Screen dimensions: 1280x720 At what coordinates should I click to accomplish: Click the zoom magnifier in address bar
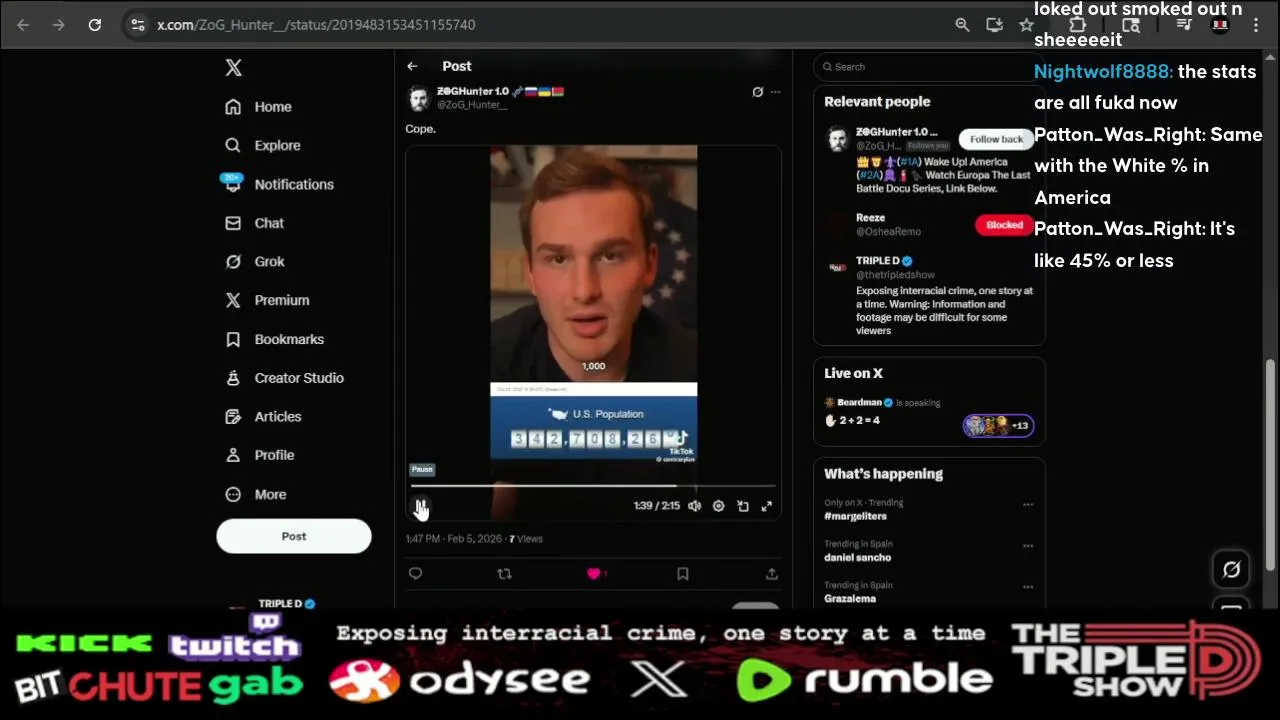pyautogui.click(x=962, y=25)
